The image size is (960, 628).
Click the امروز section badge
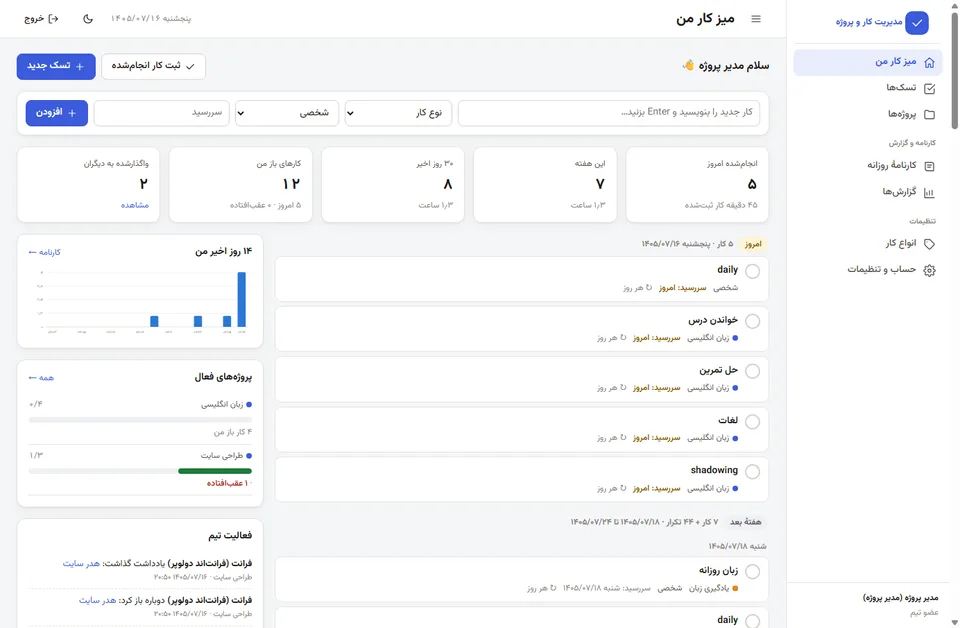[x=753, y=244]
